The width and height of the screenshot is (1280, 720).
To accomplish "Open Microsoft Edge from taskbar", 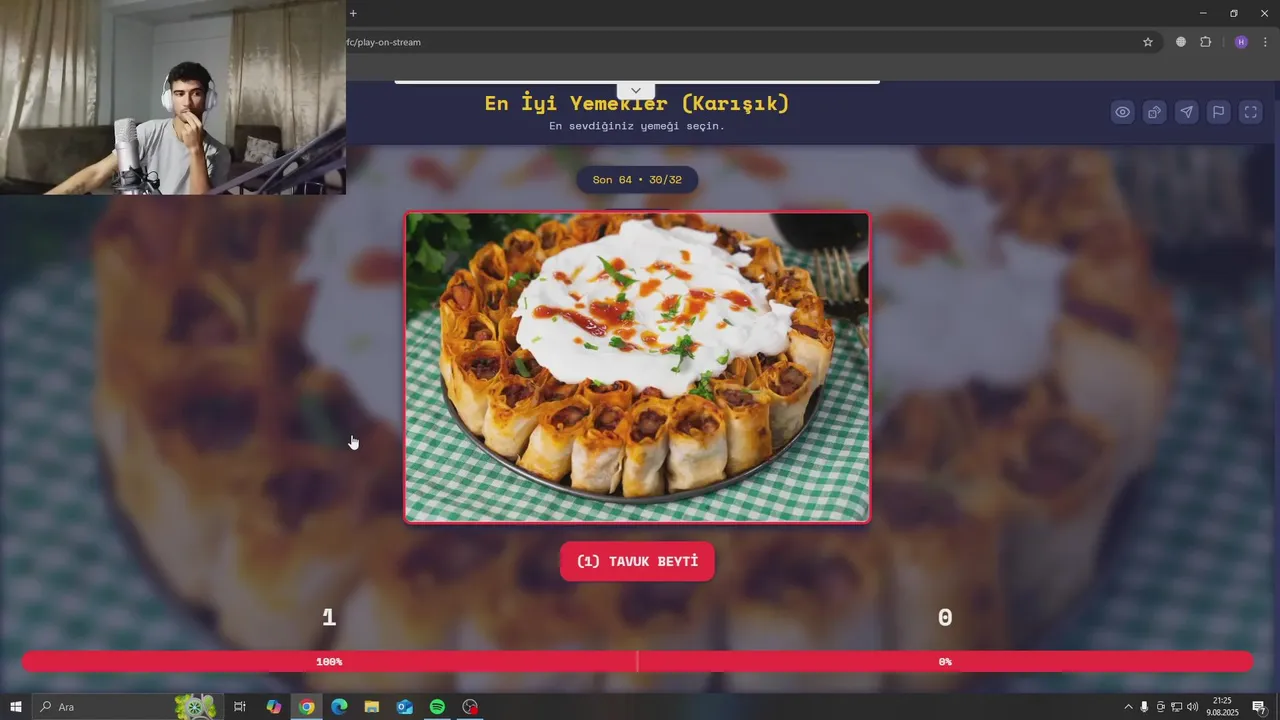I will coord(339,707).
